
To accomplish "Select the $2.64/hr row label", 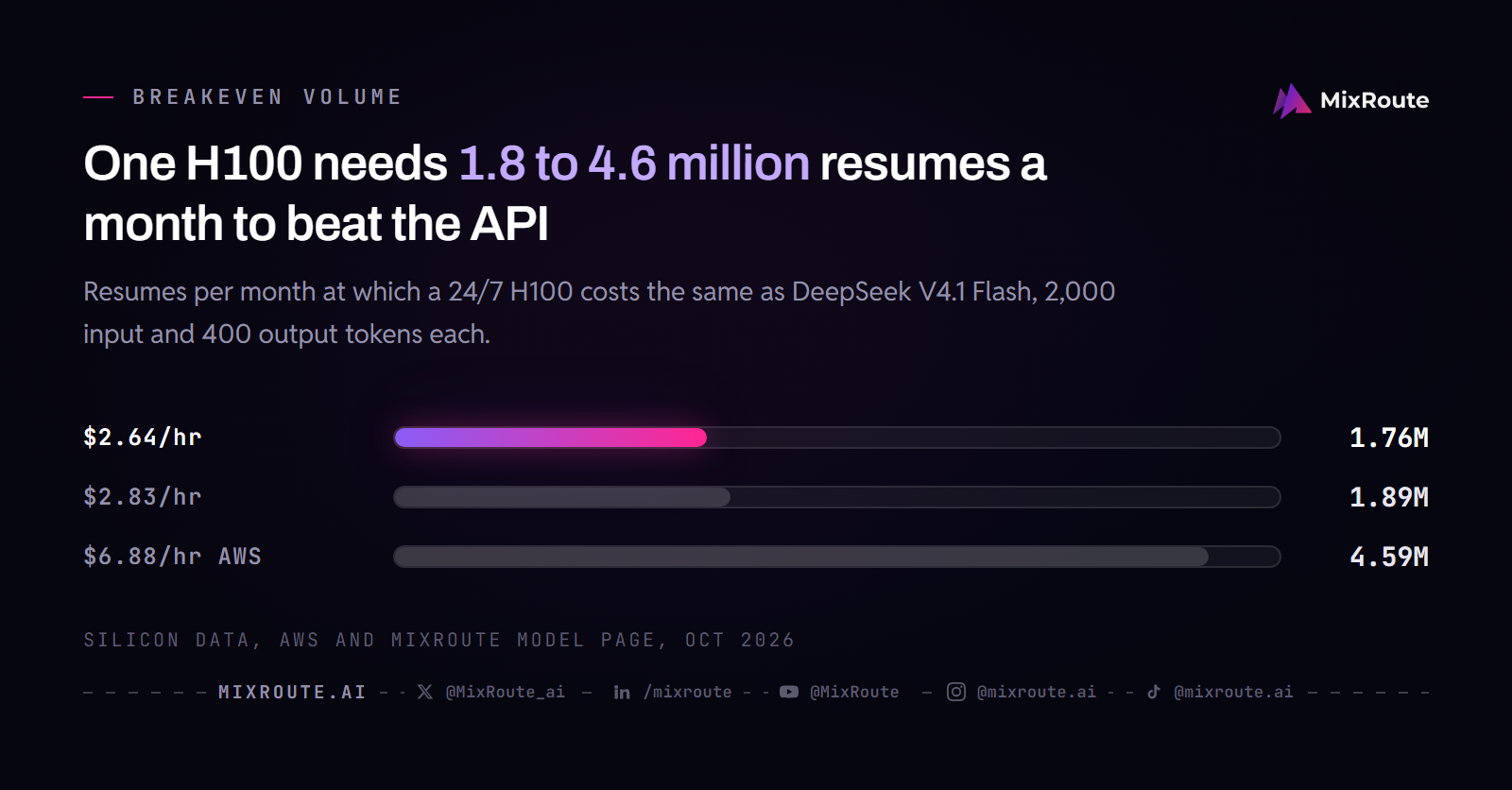I will (143, 438).
